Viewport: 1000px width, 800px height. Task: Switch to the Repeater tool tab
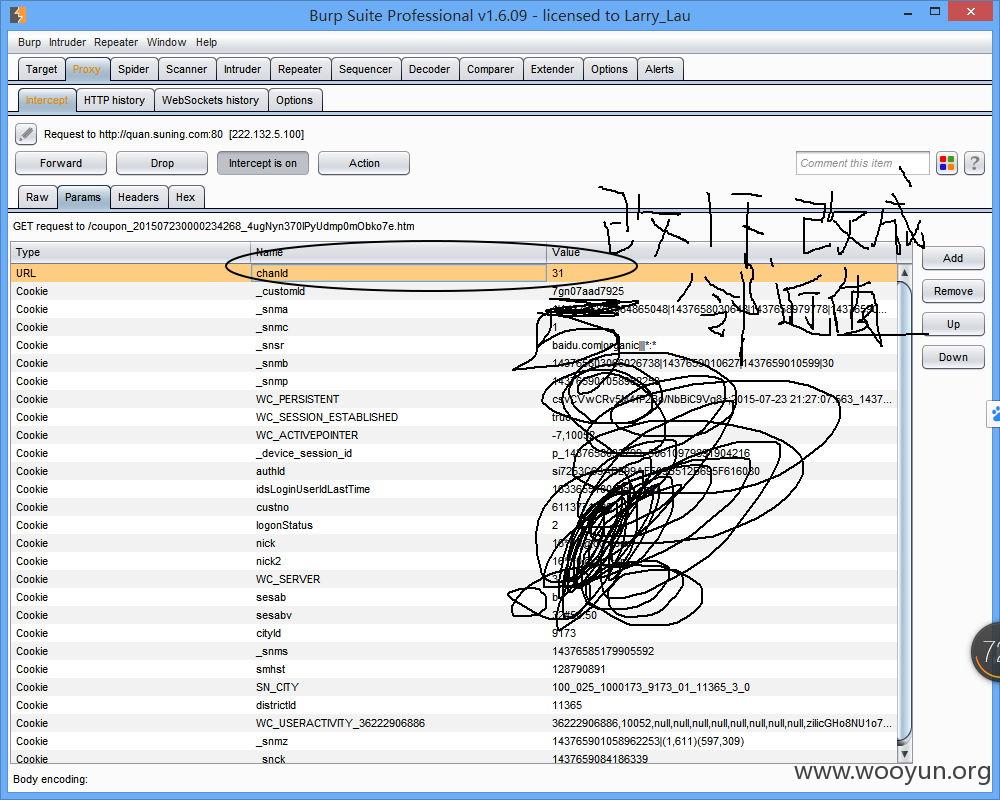click(300, 70)
